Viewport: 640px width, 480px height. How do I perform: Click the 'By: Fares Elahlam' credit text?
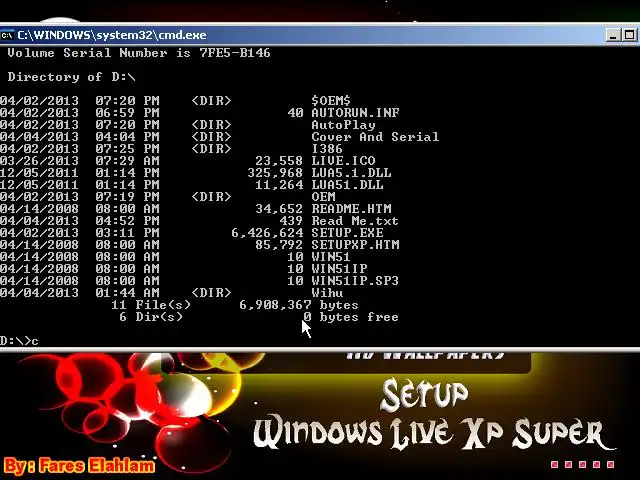click(80, 466)
